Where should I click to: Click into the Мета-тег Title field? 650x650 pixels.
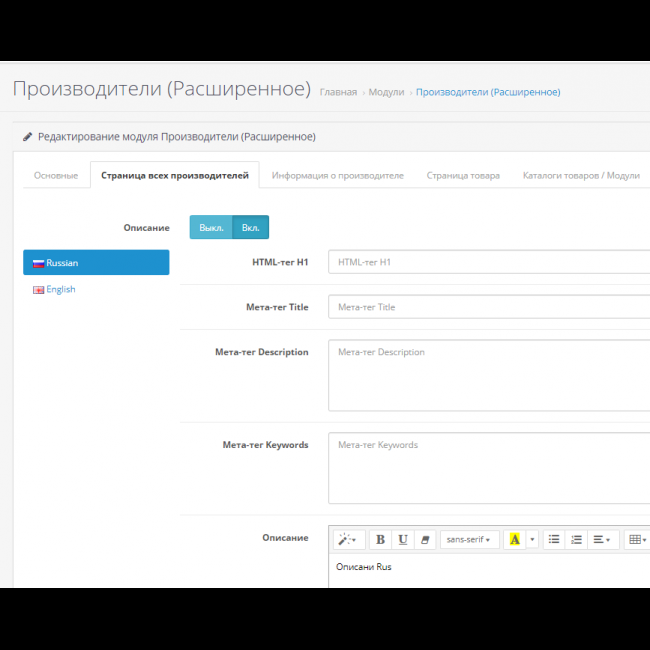(488, 307)
